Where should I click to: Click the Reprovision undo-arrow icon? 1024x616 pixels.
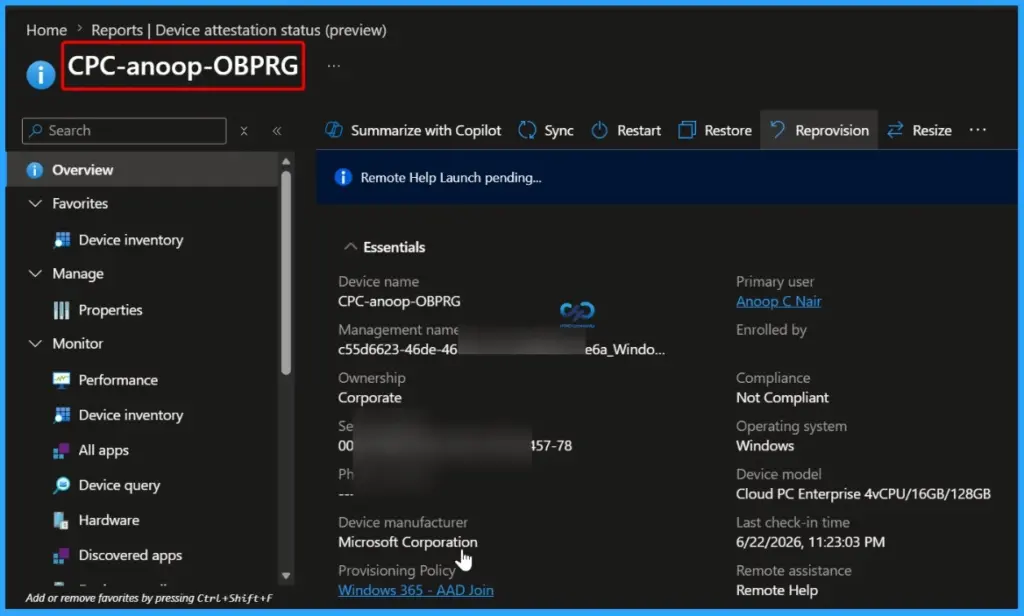[778, 129]
